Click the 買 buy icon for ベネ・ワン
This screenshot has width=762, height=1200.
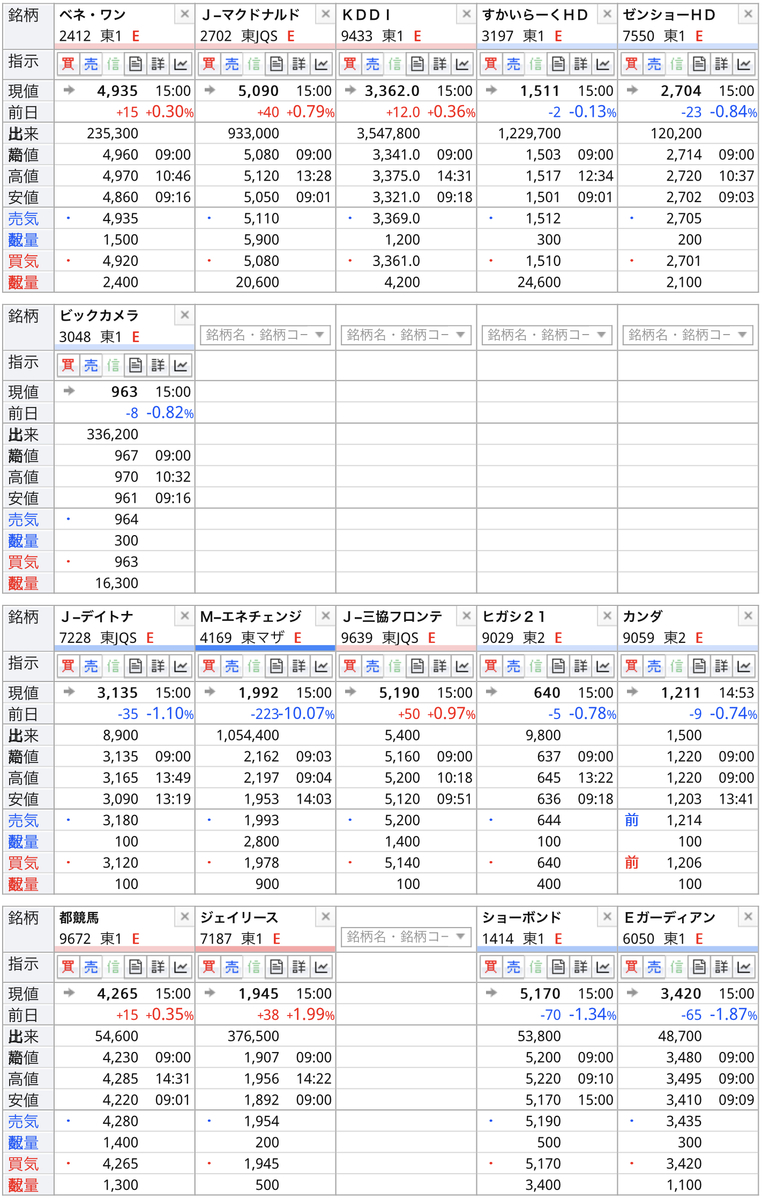coord(68,64)
